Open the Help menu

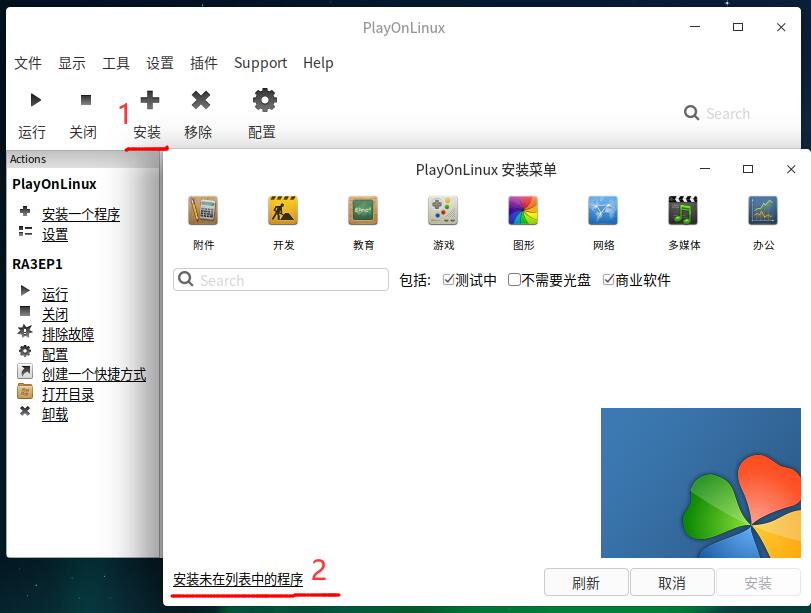coord(318,63)
